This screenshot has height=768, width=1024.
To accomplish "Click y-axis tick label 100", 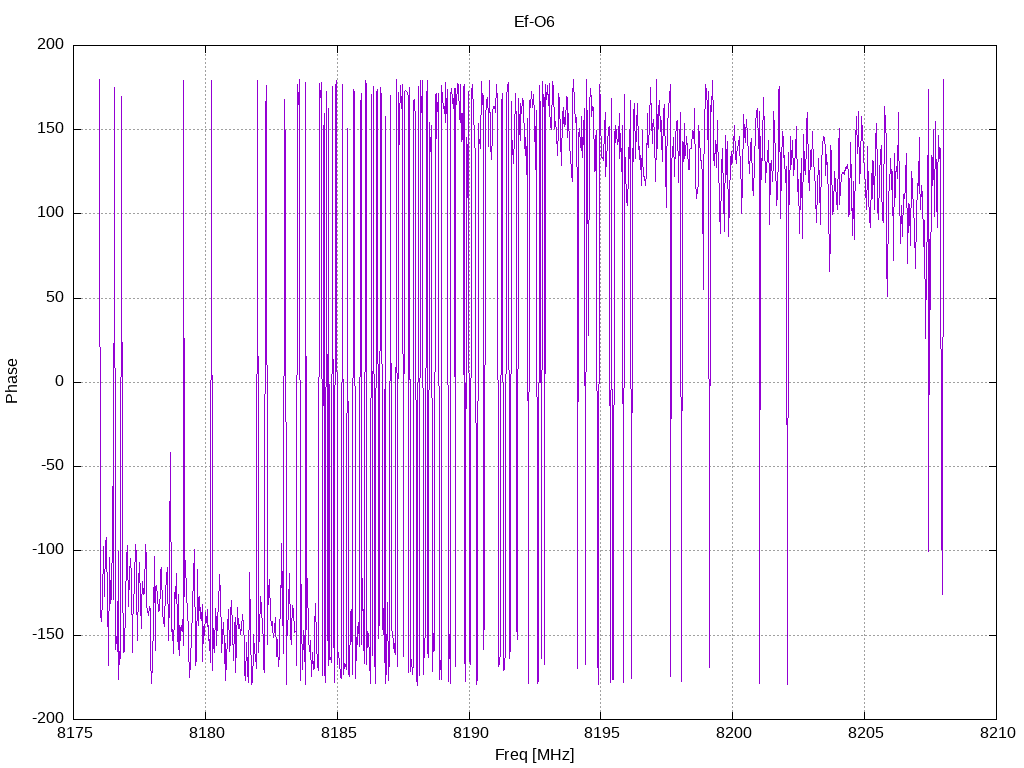I will pos(50,213).
